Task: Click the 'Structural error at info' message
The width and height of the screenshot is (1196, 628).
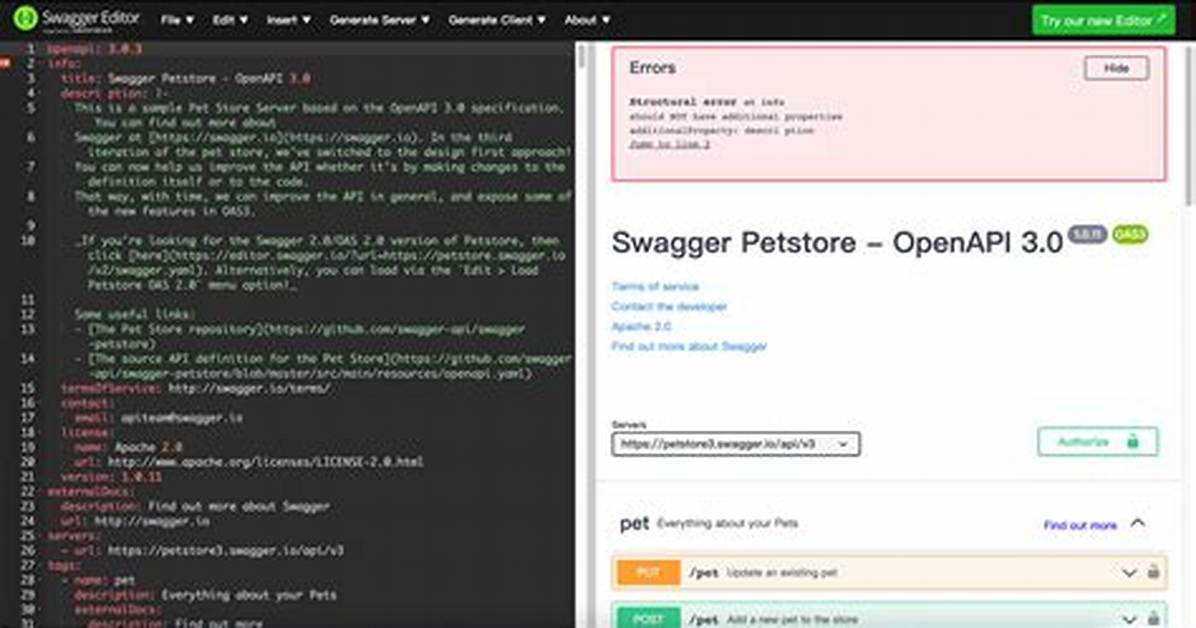Action: [706, 101]
